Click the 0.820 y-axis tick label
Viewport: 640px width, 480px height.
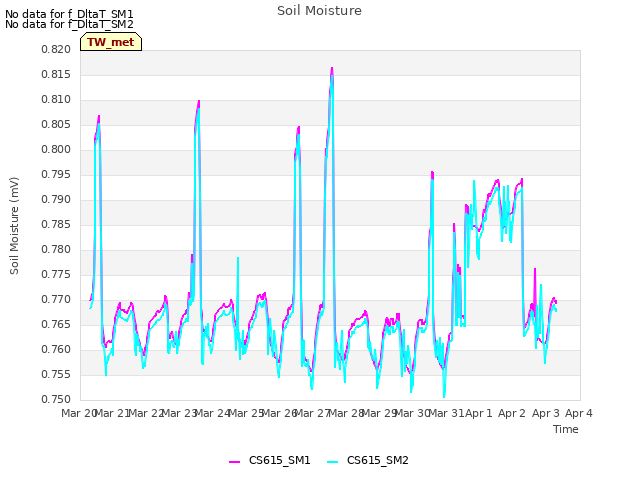[x=56, y=49]
